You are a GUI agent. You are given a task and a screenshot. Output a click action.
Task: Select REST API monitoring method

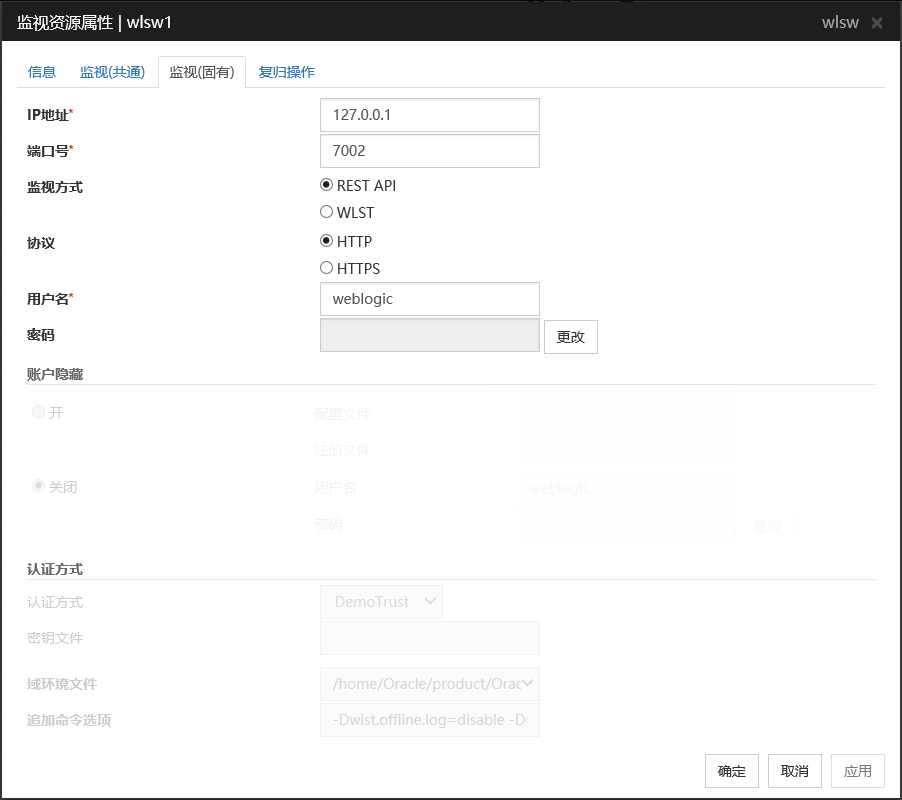pyautogui.click(x=326, y=185)
